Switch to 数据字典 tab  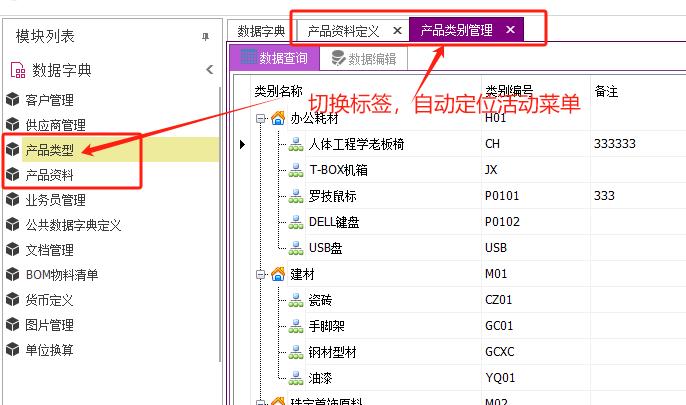click(x=261, y=31)
